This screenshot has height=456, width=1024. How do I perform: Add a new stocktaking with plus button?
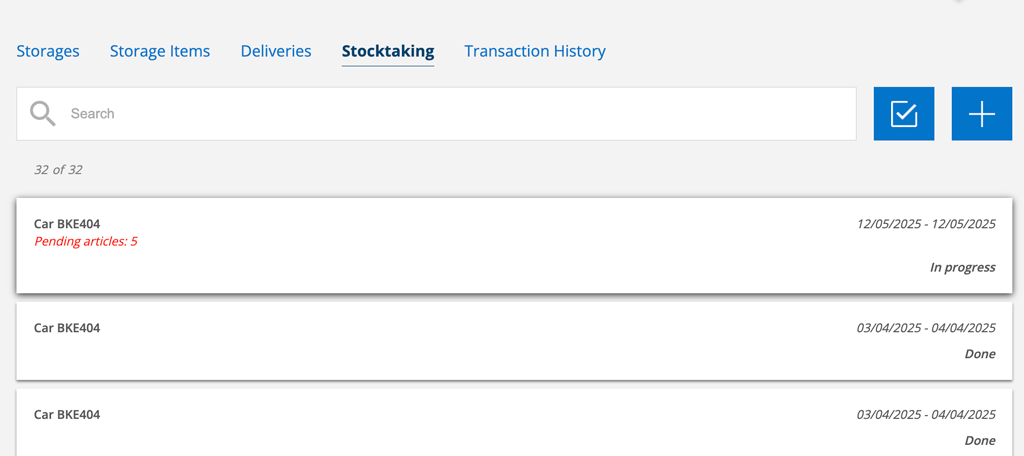(x=982, y=114)
